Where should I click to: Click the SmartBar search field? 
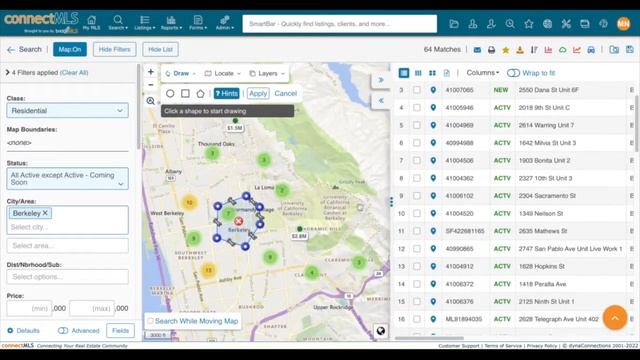pos(340,24)
